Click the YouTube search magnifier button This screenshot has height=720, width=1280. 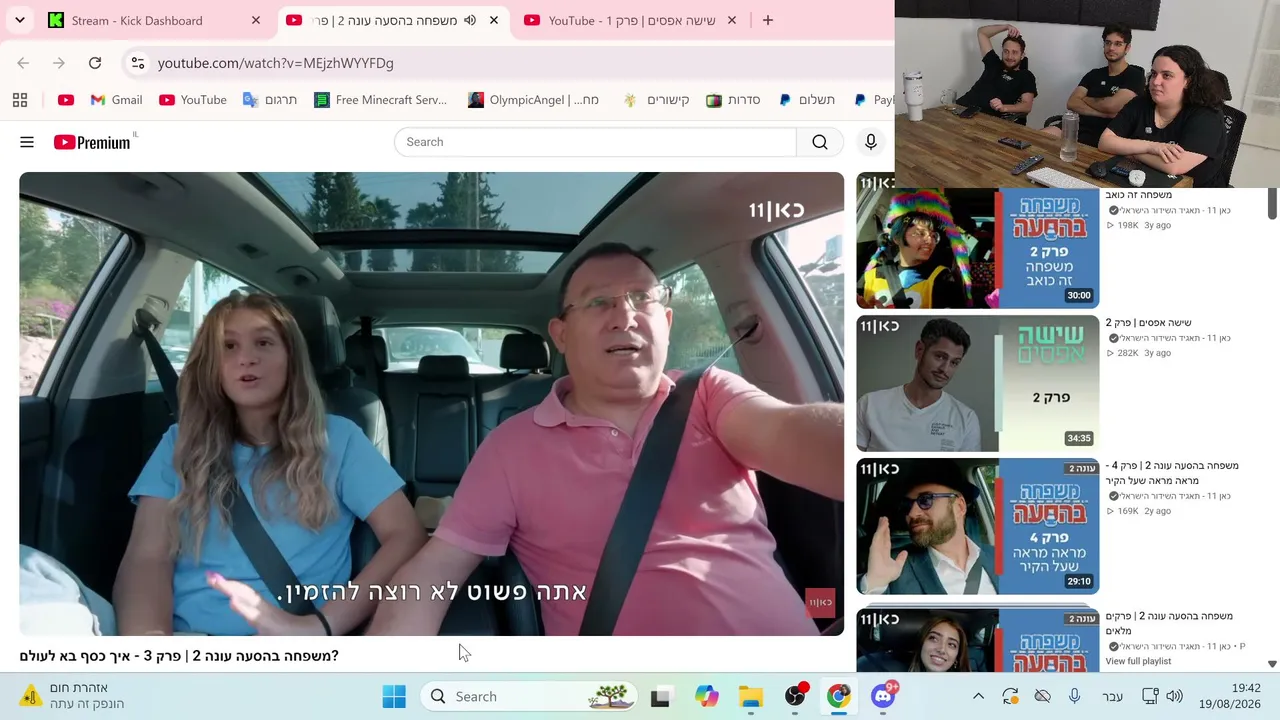pos(820,142)
